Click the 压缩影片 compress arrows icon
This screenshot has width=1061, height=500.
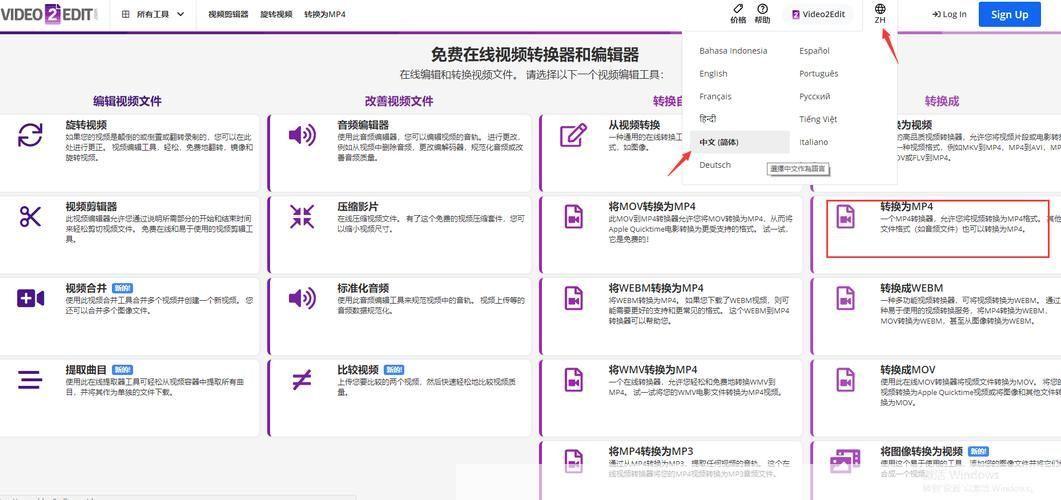(302, 217)
